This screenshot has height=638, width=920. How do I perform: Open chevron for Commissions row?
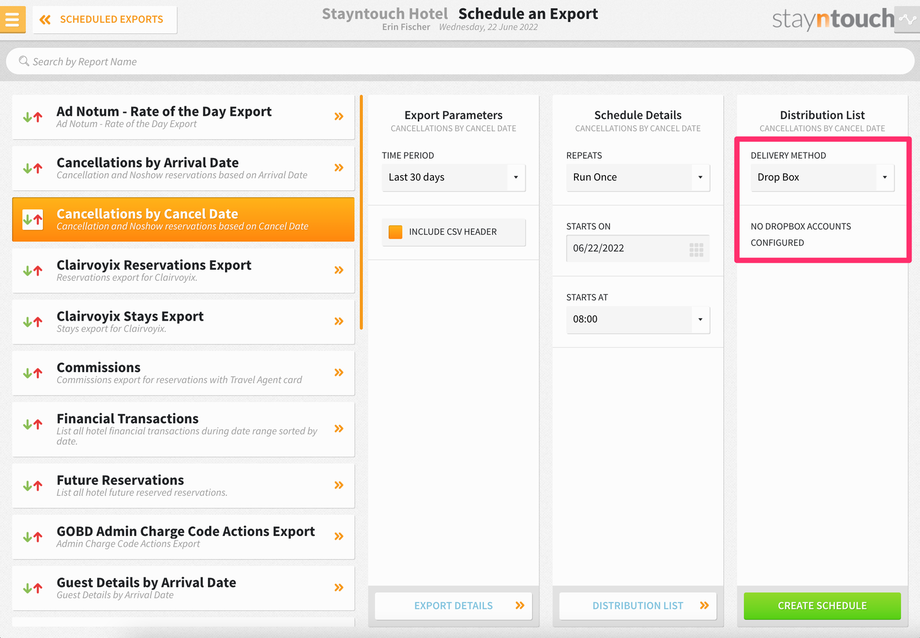[x=339, y=372]
